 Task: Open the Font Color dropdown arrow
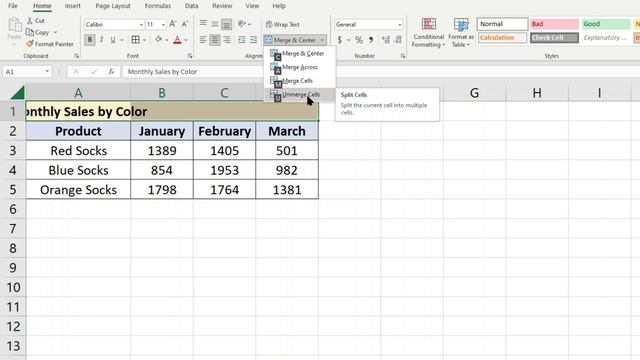(186, 40)
